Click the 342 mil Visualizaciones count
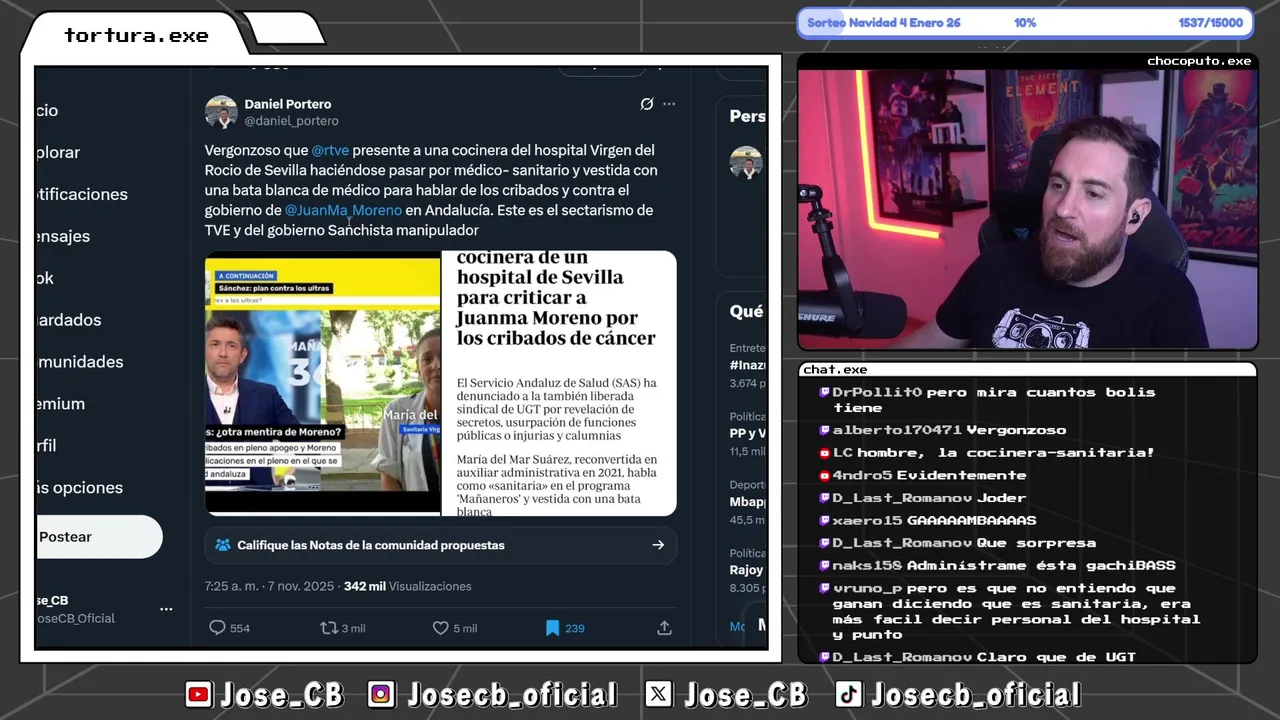1280x720 pixels. (x=408, y=586)
